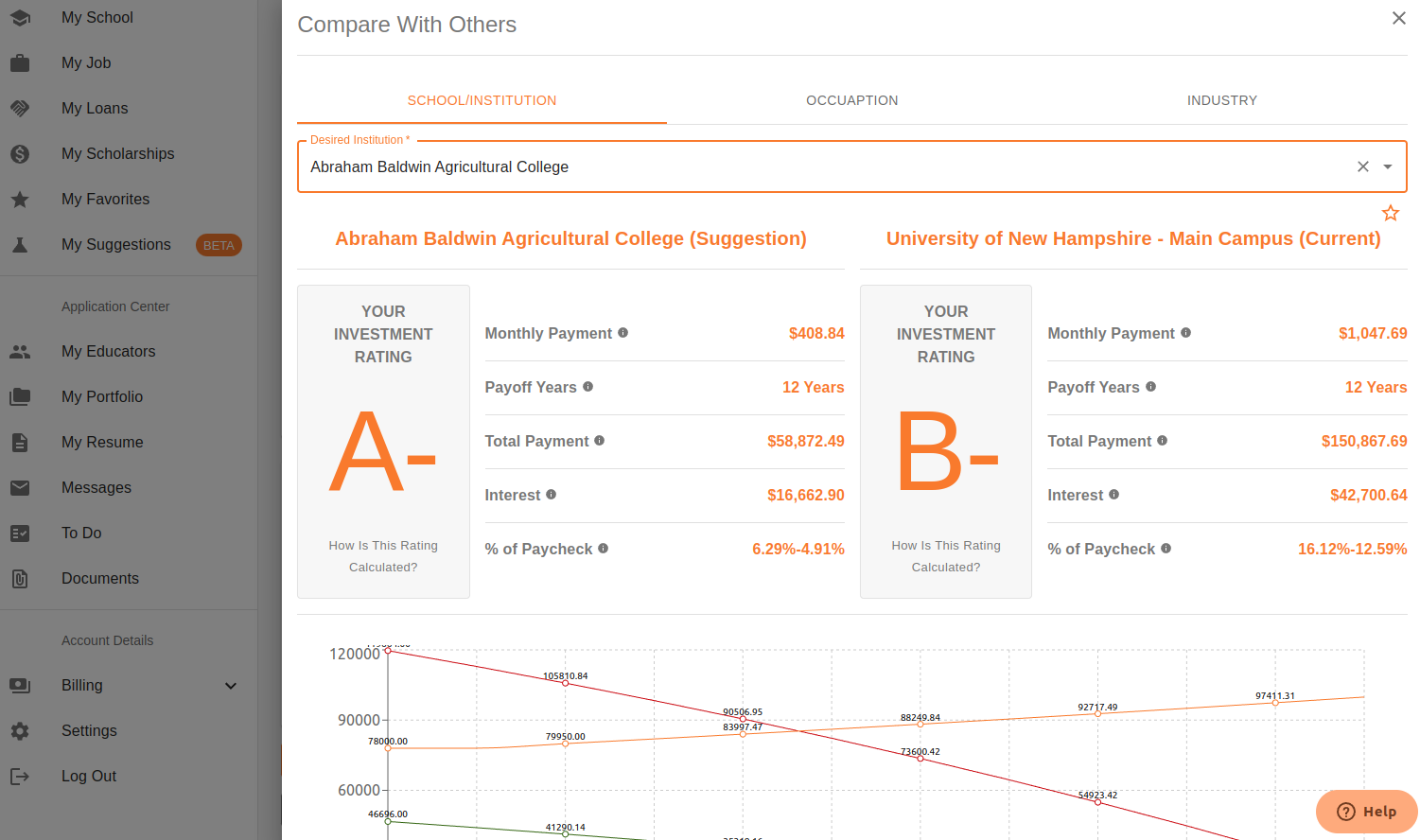Click the Settings gear icon

click(x=20, y=731)
